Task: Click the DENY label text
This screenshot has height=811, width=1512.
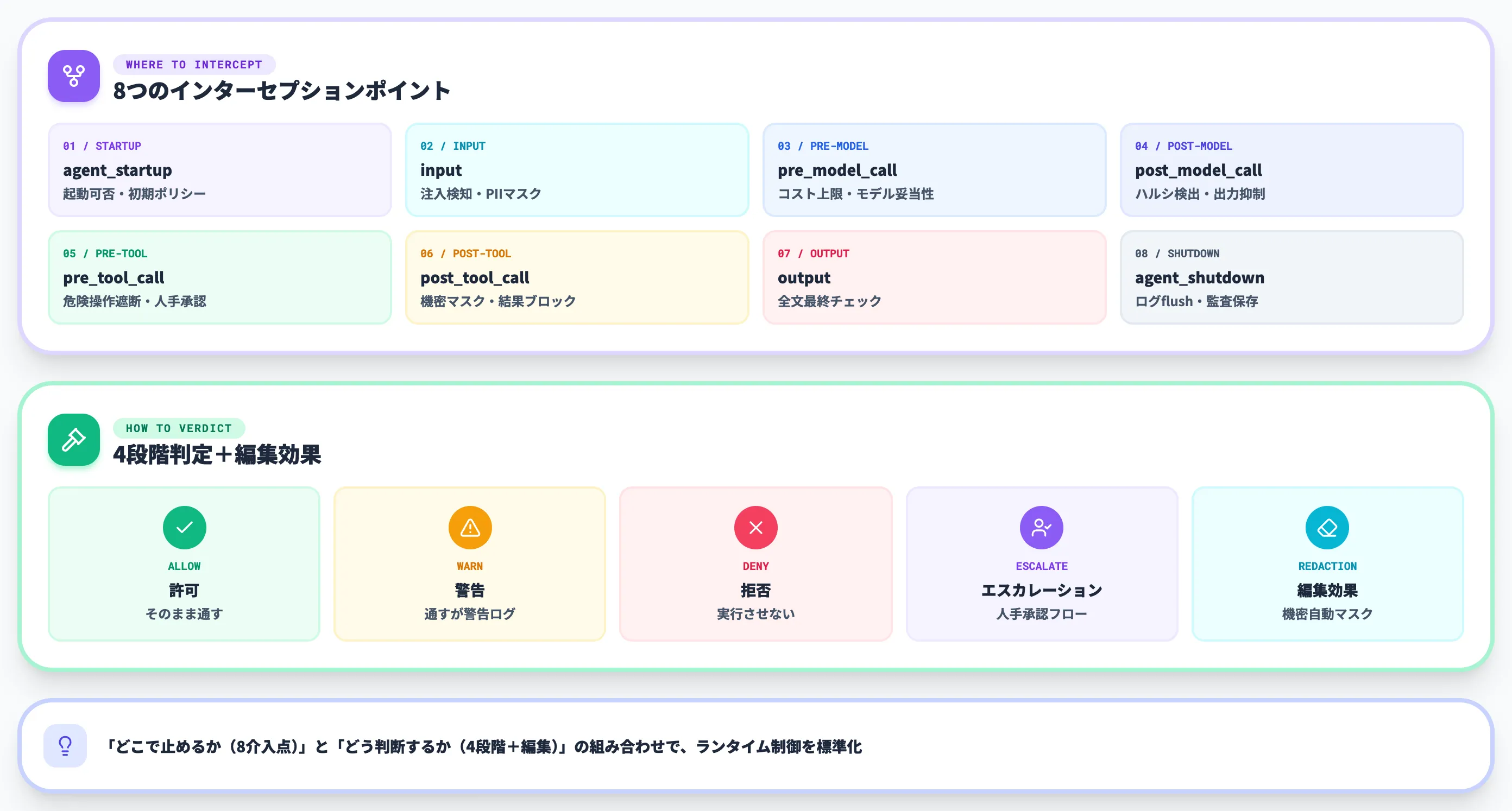Action: 755,566
